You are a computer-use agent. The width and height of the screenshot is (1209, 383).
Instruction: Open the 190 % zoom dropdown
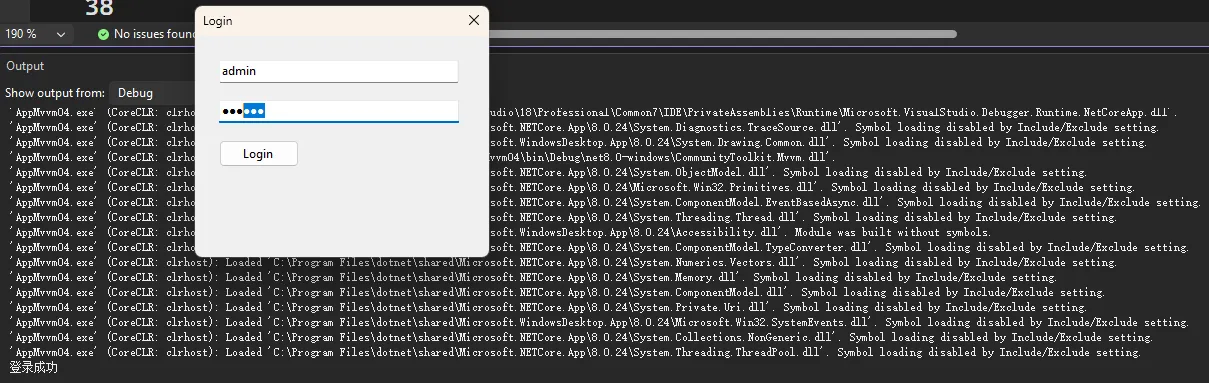click(x=37, y=34)
